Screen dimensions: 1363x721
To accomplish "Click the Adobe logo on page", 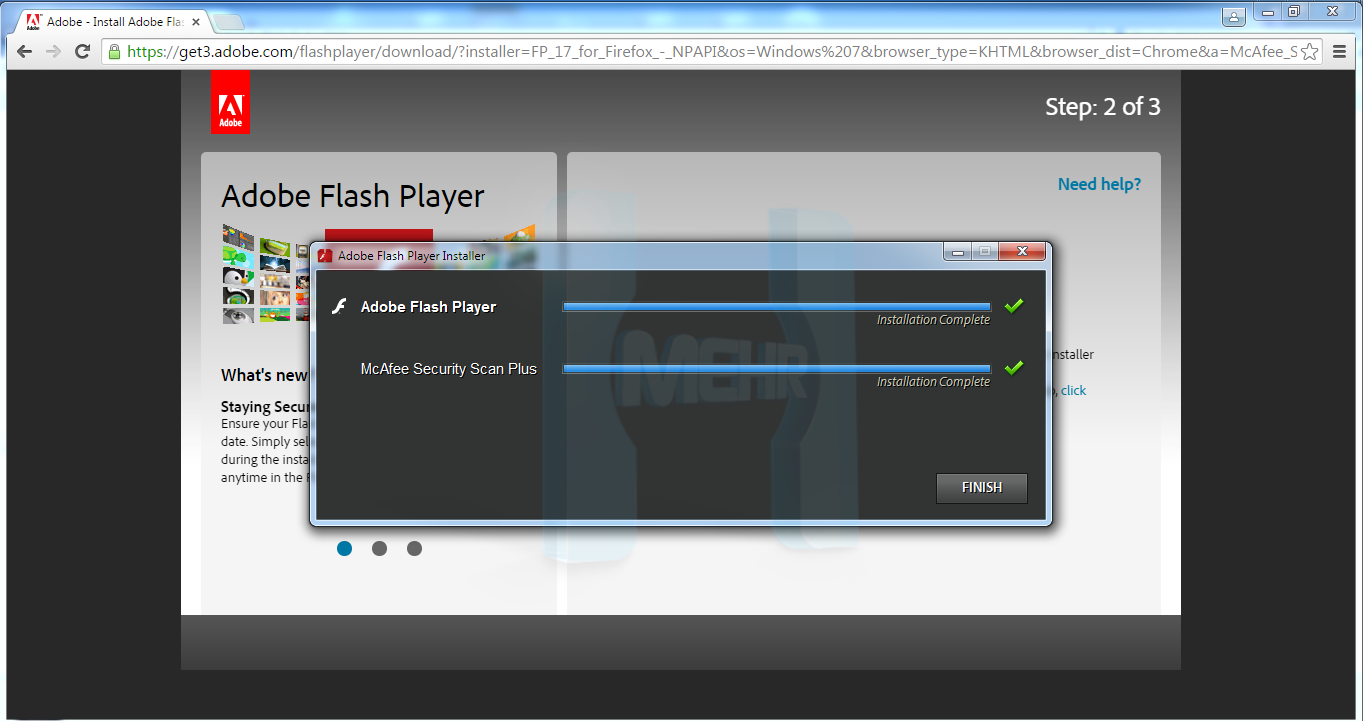I will click(x=230, y=102).
